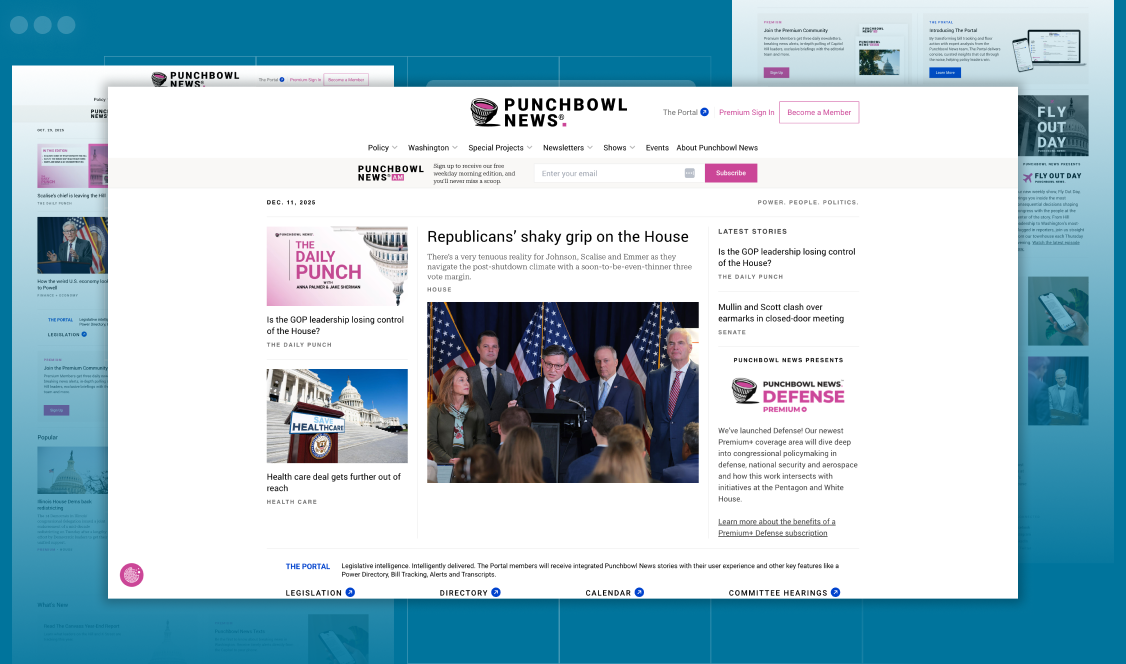
Task: Open the House leadership press conference photo
Action: click(x=562, y=392)
